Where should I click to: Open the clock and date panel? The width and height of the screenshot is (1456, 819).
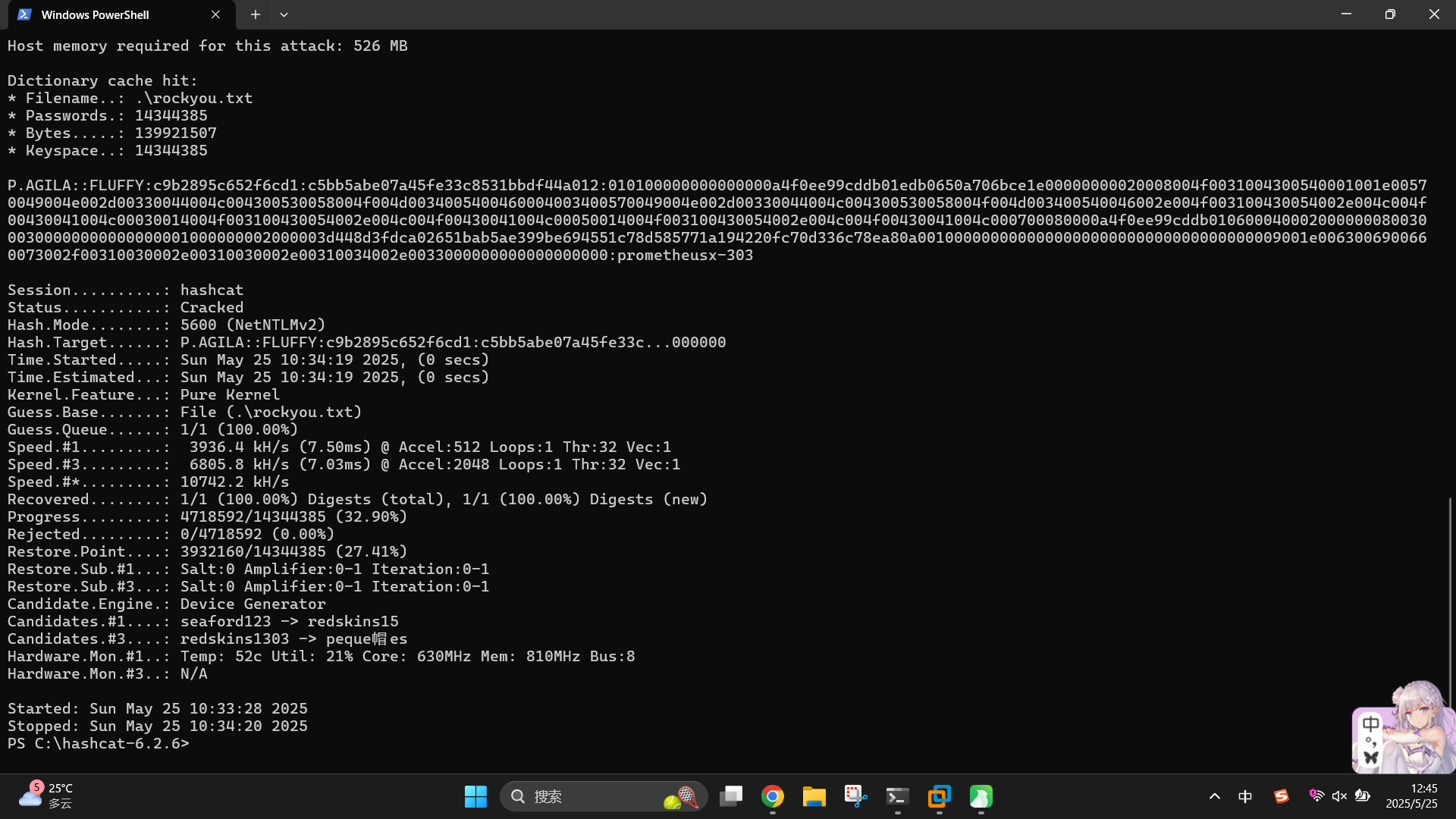pos(1411,796)
